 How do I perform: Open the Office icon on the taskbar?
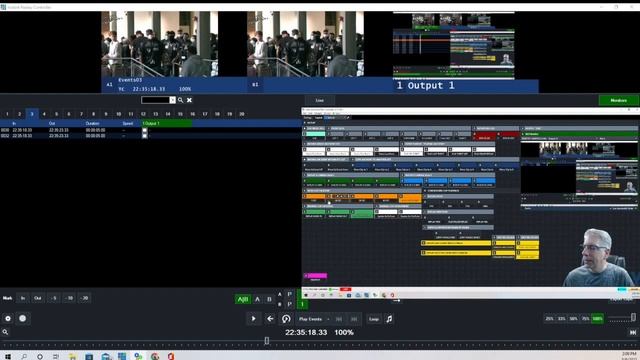(171, 356)
